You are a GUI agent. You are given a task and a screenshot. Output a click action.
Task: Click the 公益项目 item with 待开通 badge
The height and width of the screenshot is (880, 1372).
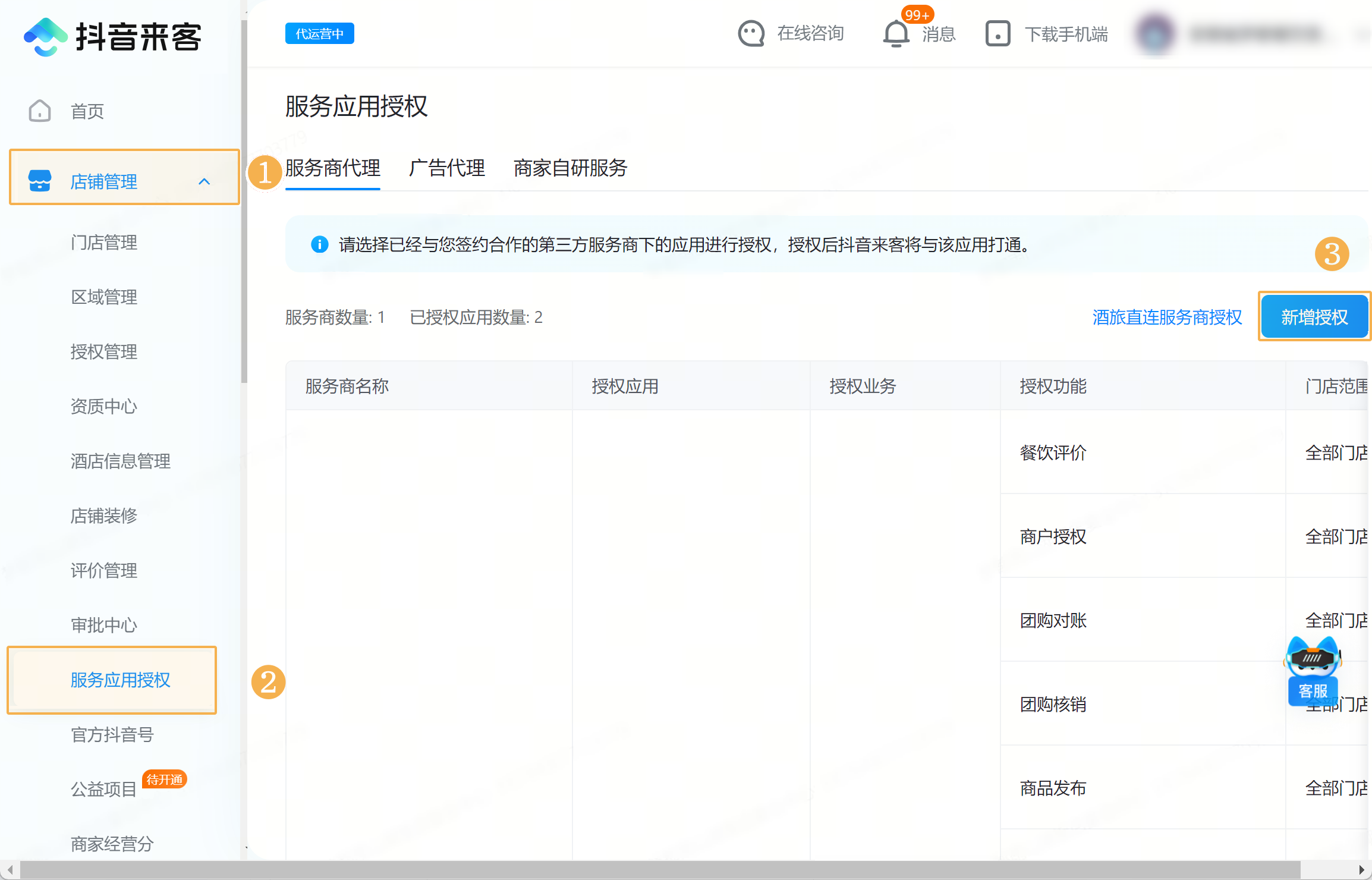(x=103, y=788)
